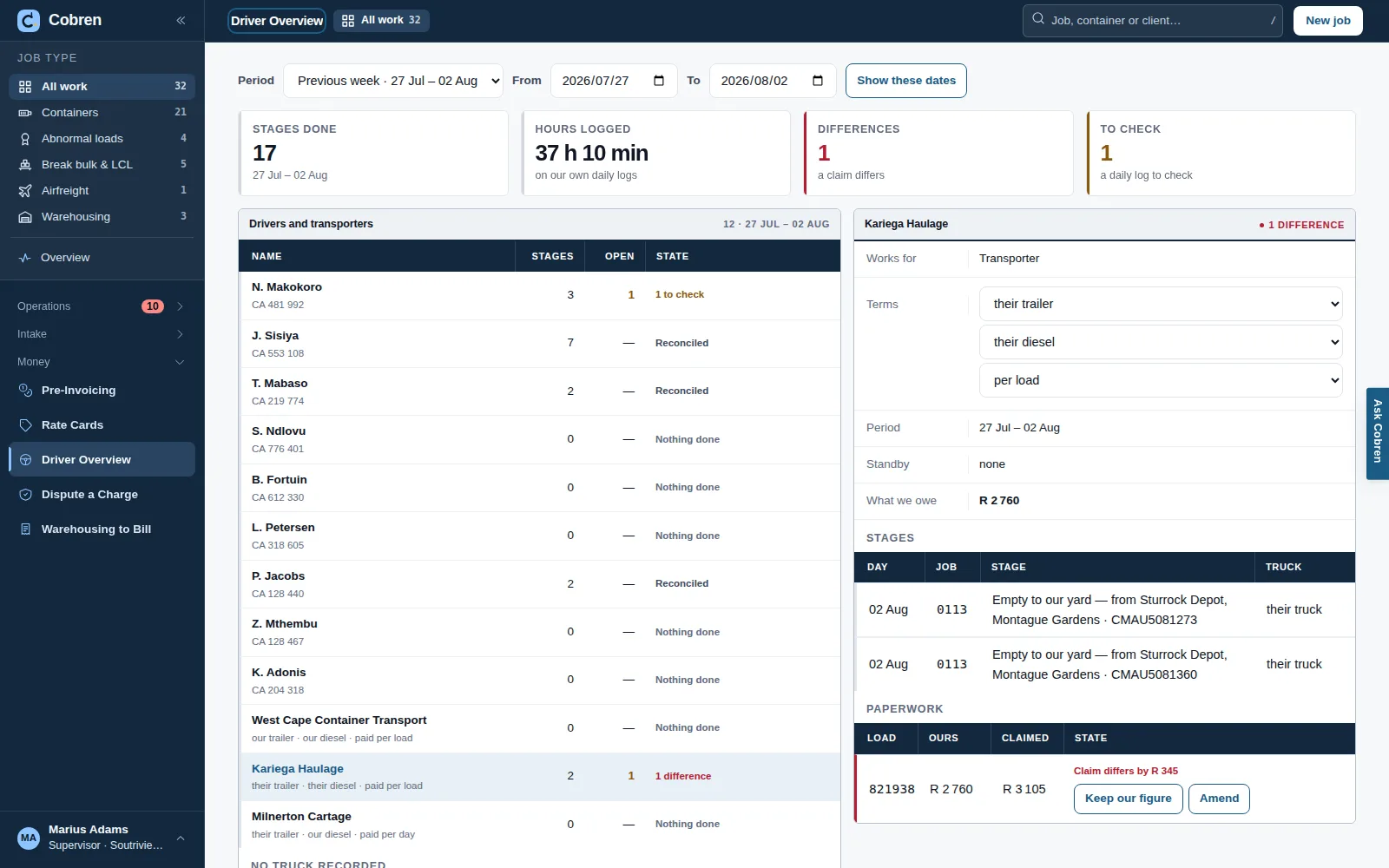
Task: Click the New job button
Action: (1327, 21)
